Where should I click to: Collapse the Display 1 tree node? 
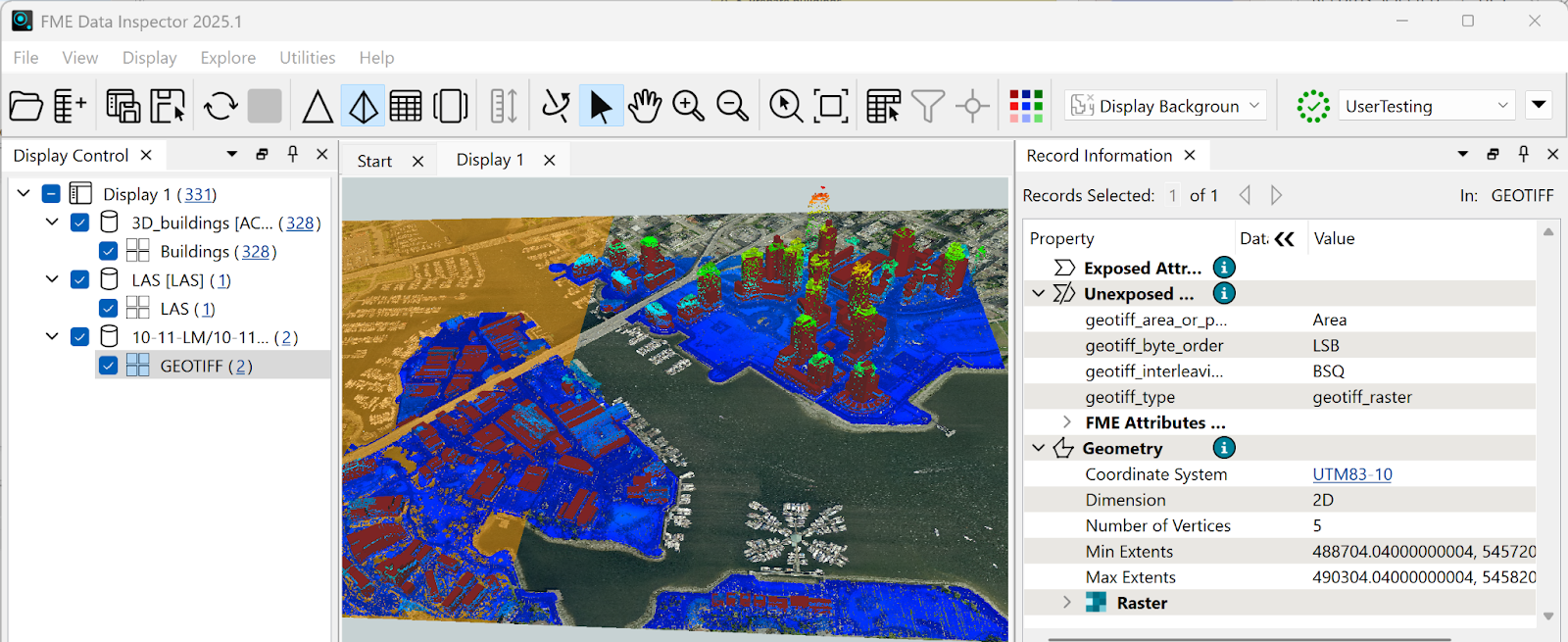coord(24,194)
